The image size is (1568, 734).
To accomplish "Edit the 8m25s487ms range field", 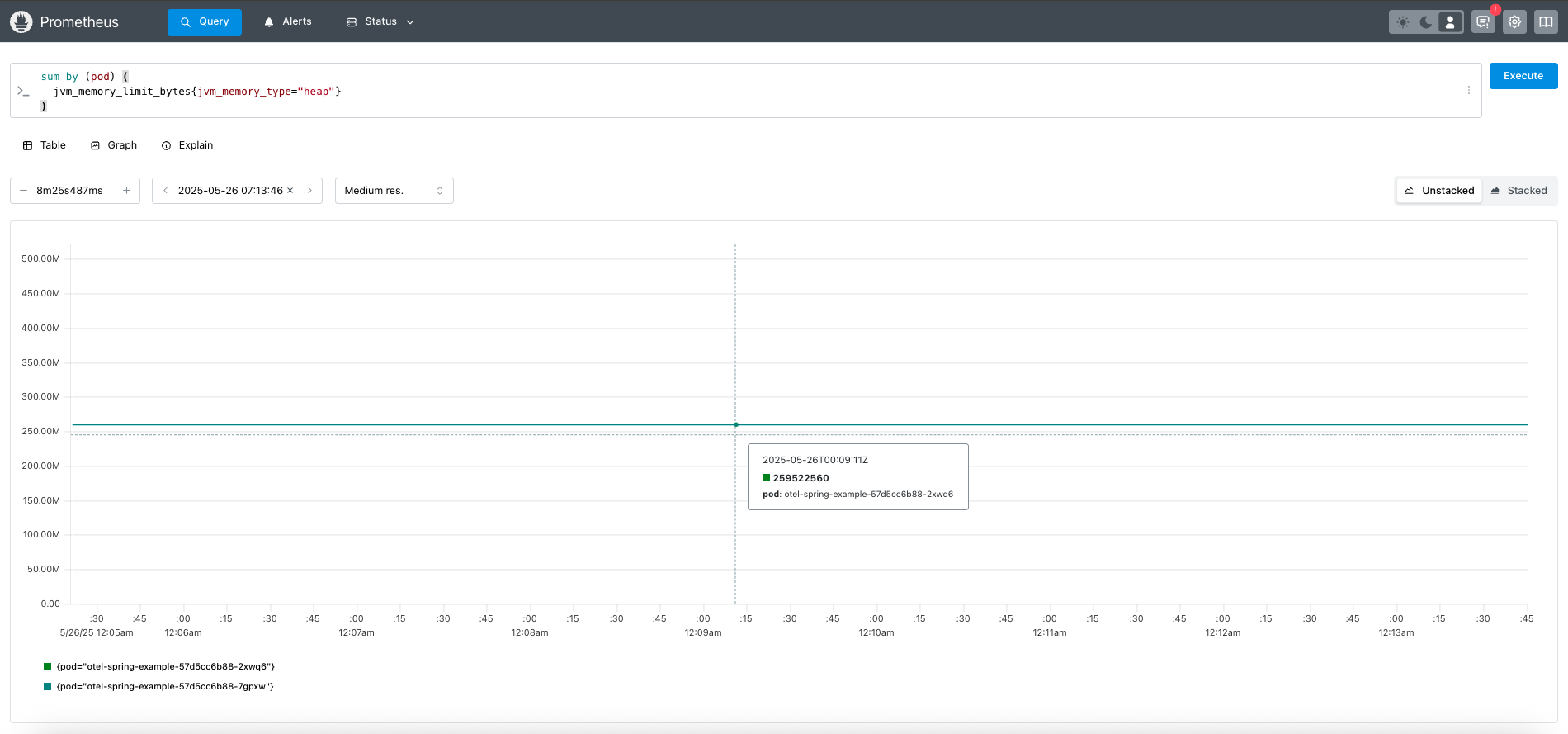I will point(70,191).
